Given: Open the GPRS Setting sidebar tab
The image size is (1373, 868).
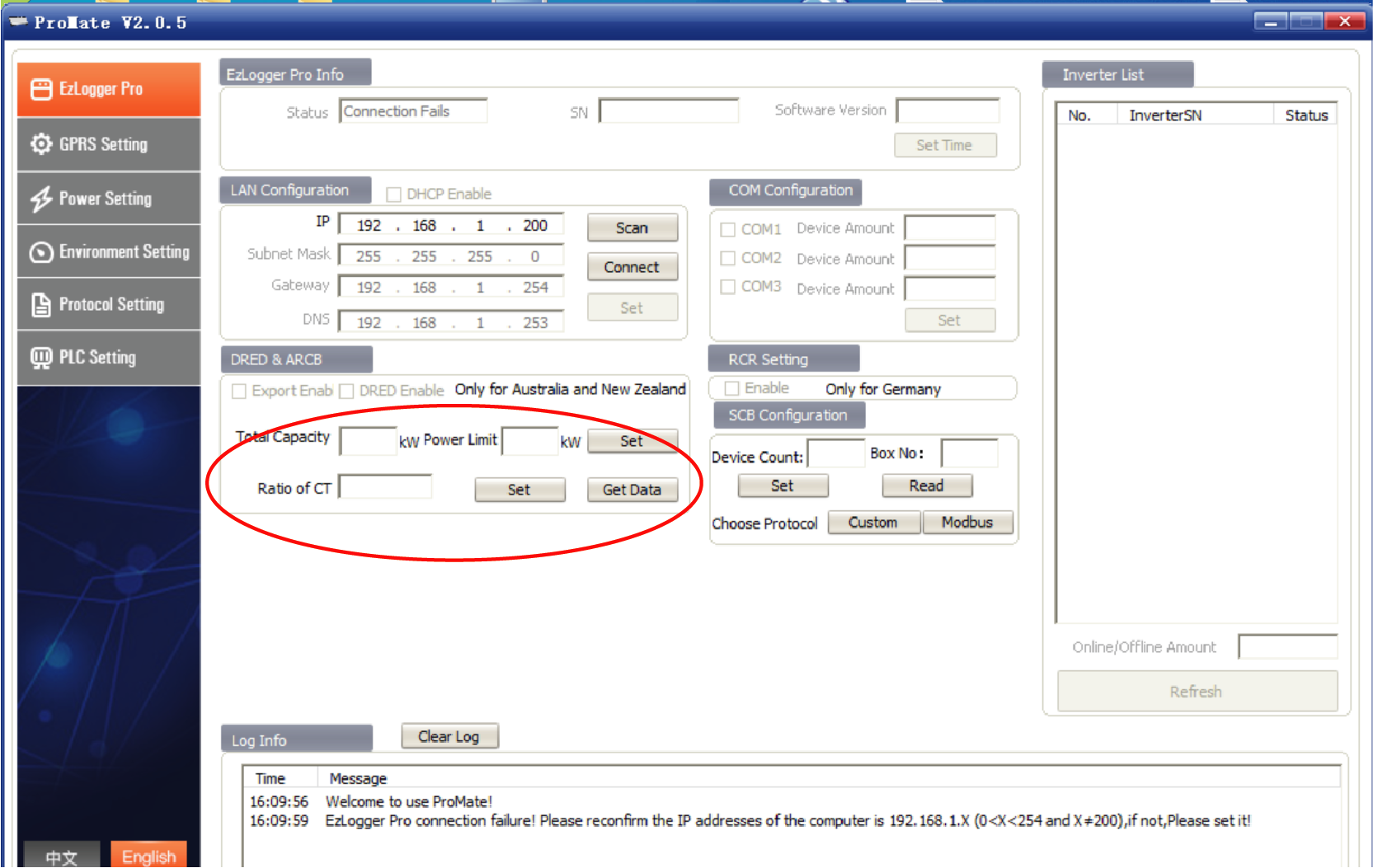Looking at the screenshot, I should pos(109,144).
